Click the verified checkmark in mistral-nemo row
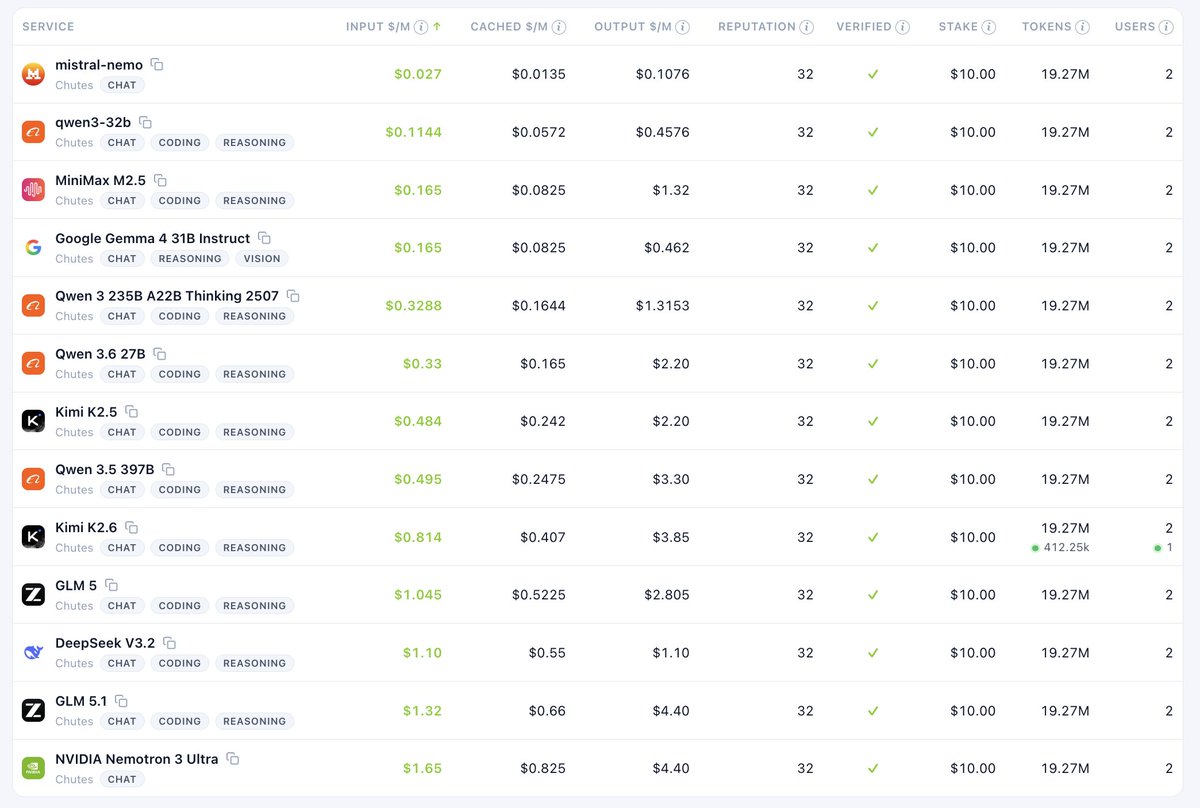 point(873,74)
